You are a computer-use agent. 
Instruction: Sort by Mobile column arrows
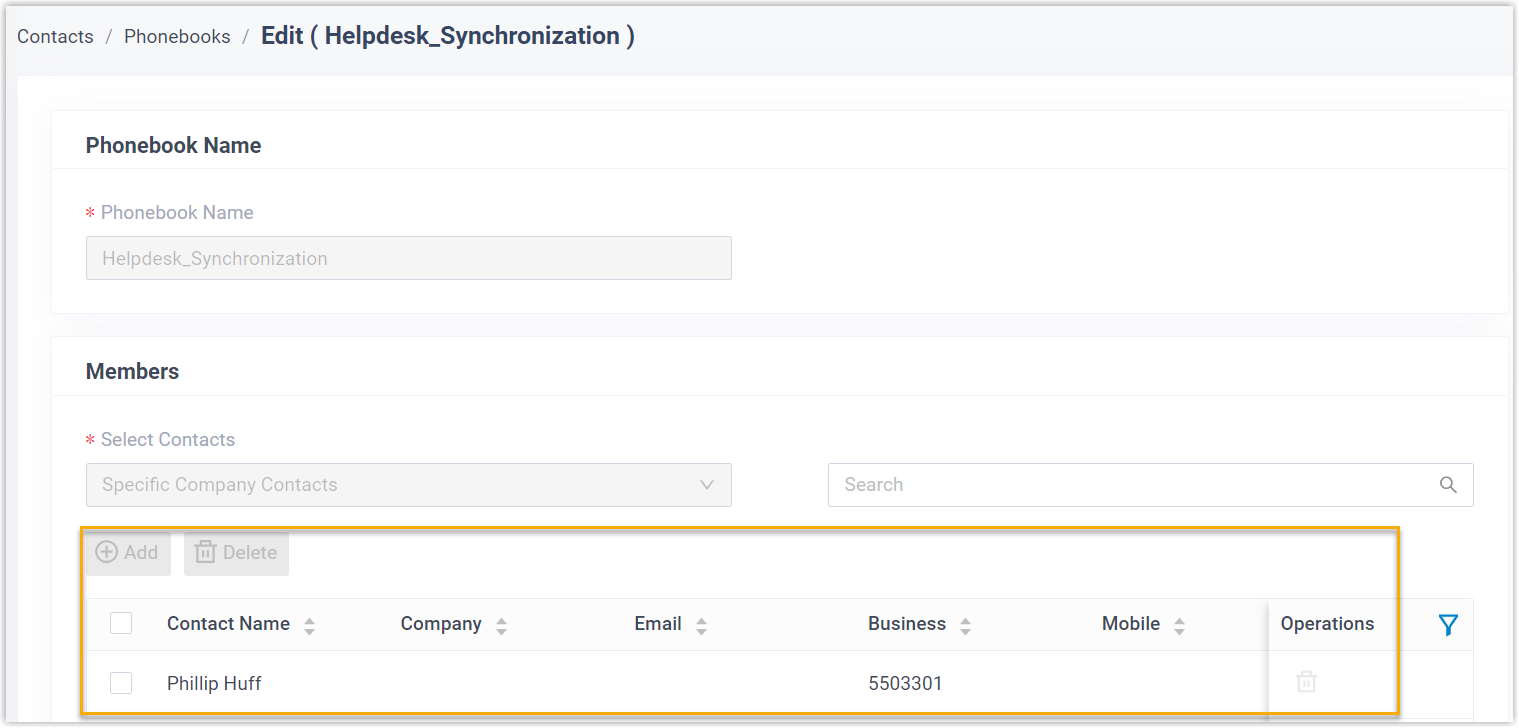click(1179, 626)
